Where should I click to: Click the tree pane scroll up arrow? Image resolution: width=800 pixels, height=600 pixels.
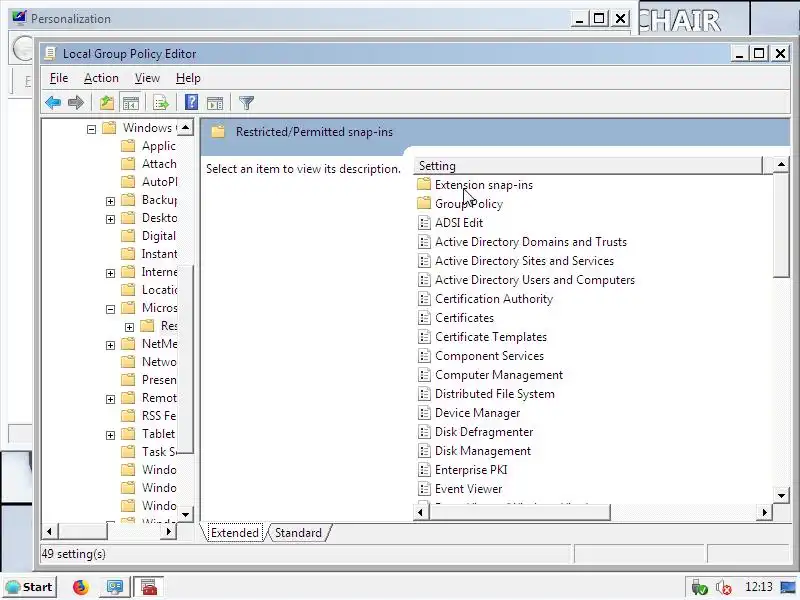coord(186,127)
